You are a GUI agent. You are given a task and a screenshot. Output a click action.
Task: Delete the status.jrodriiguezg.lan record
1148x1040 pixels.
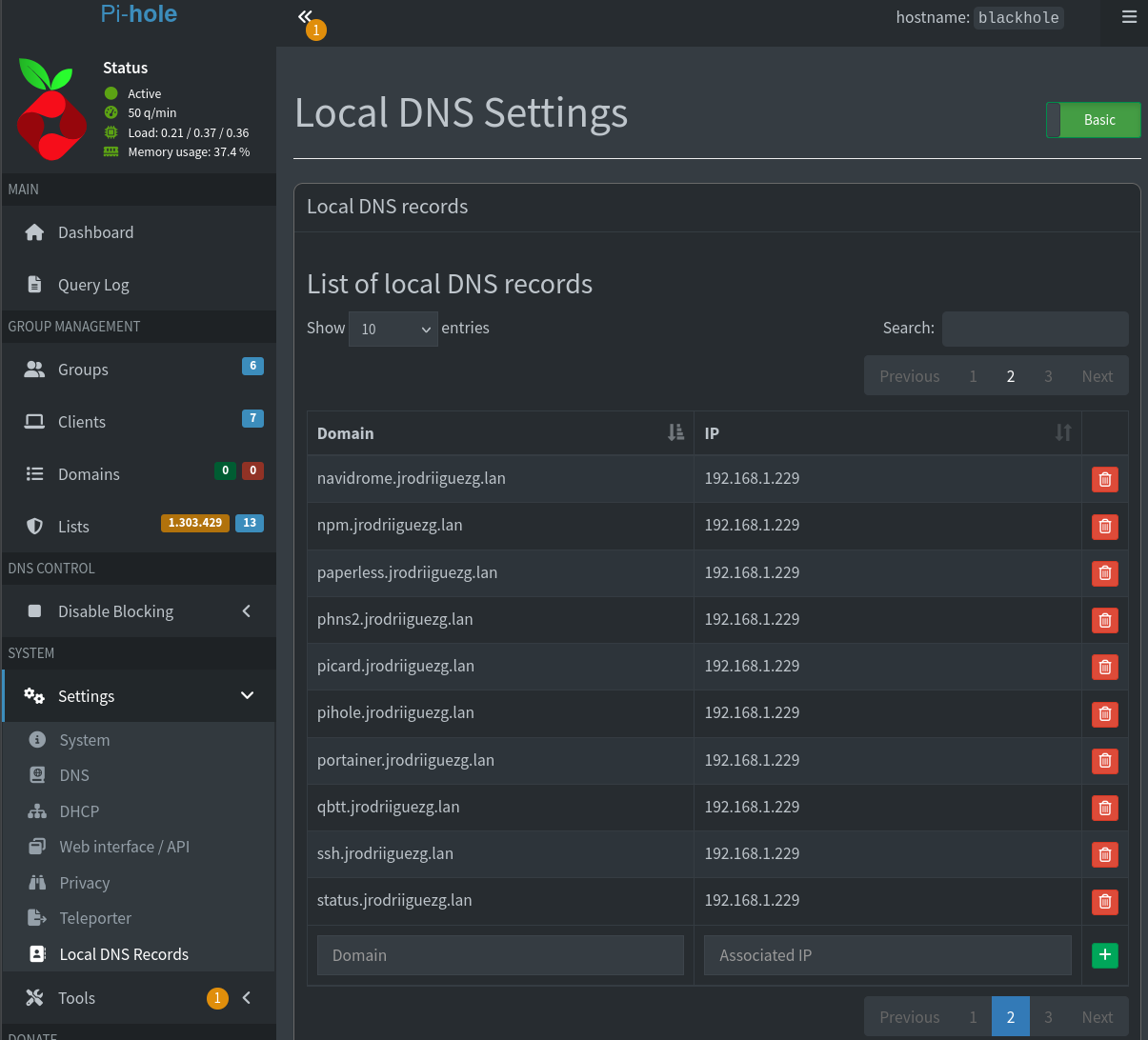(1105, 901)
